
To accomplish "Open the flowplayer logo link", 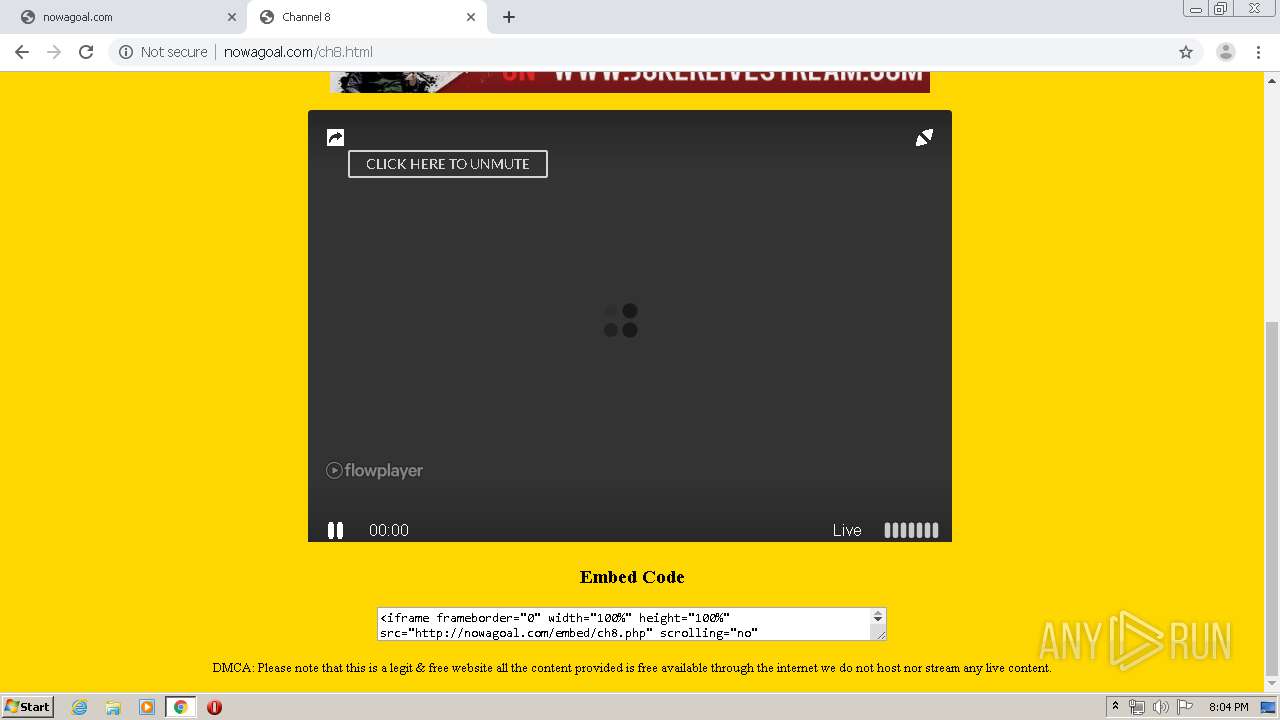I will [x=374, y=470].
